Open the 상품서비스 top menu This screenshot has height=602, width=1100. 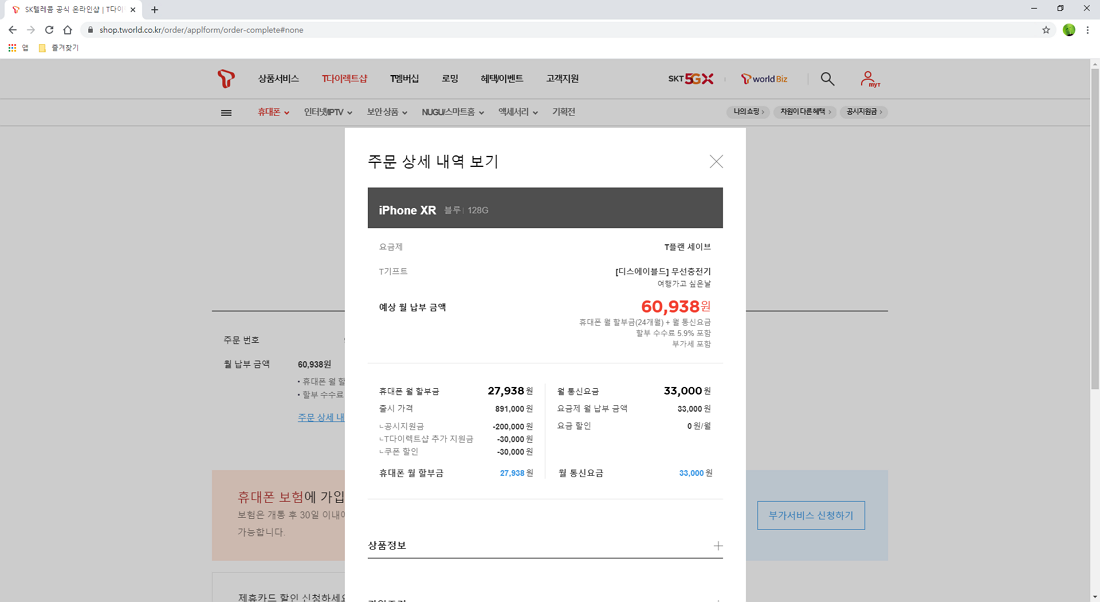(x=278, y=79)
